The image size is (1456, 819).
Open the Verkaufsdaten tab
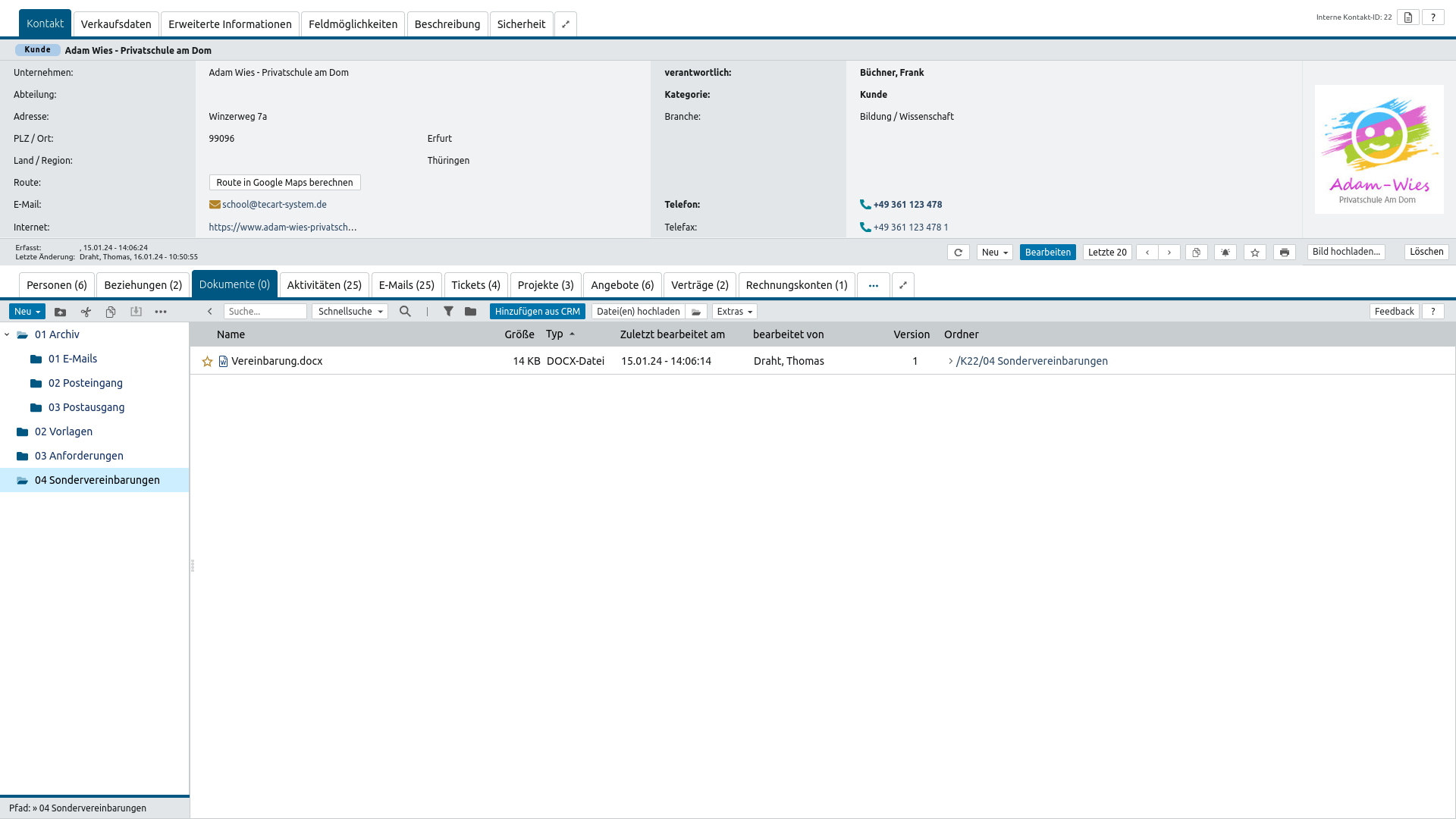coord(116,24)
